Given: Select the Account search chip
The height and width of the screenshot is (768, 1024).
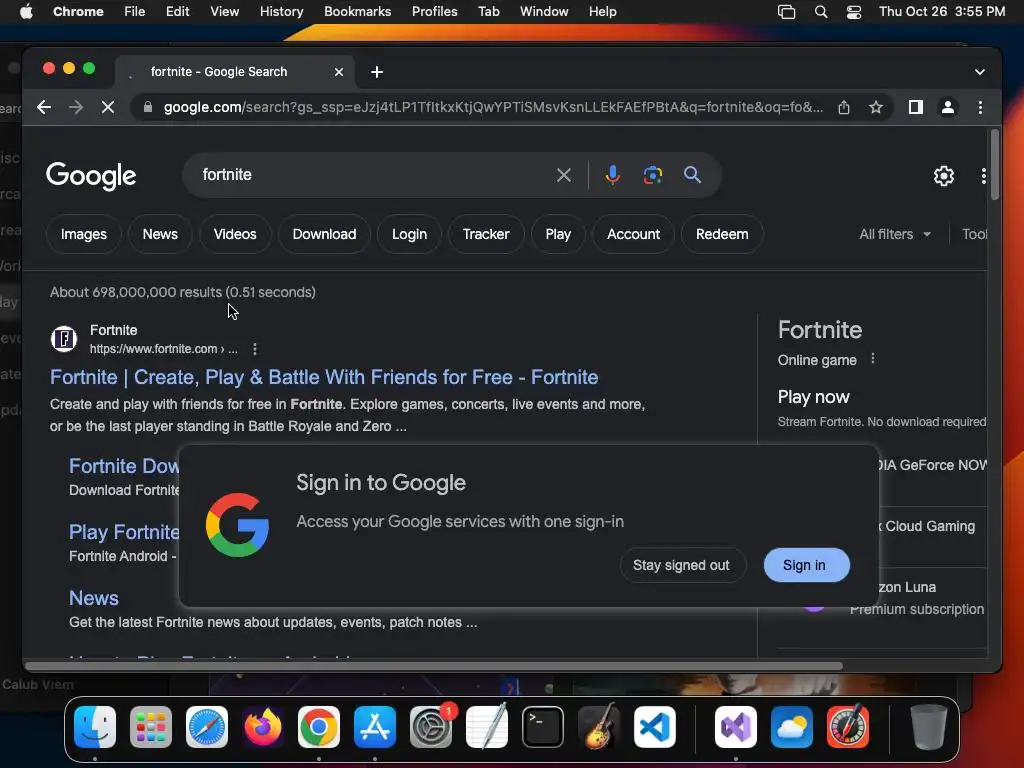Looking at the screenshot, I should point(633,234).
